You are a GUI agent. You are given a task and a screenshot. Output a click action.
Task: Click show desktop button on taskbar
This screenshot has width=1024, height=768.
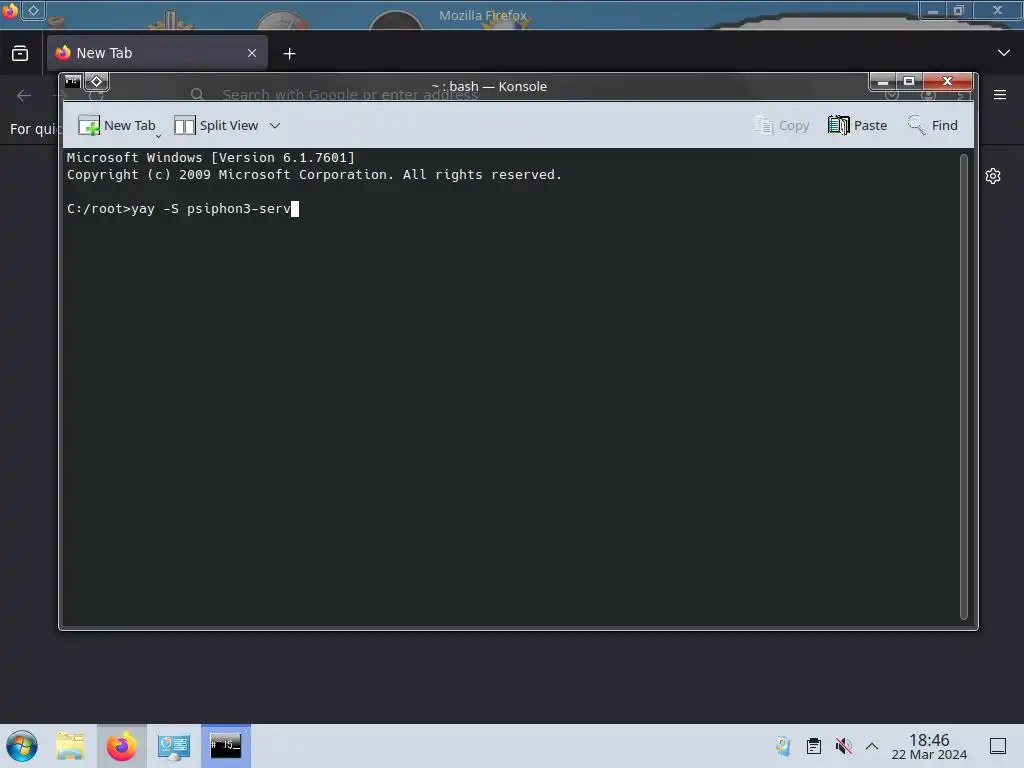(998, 746)
